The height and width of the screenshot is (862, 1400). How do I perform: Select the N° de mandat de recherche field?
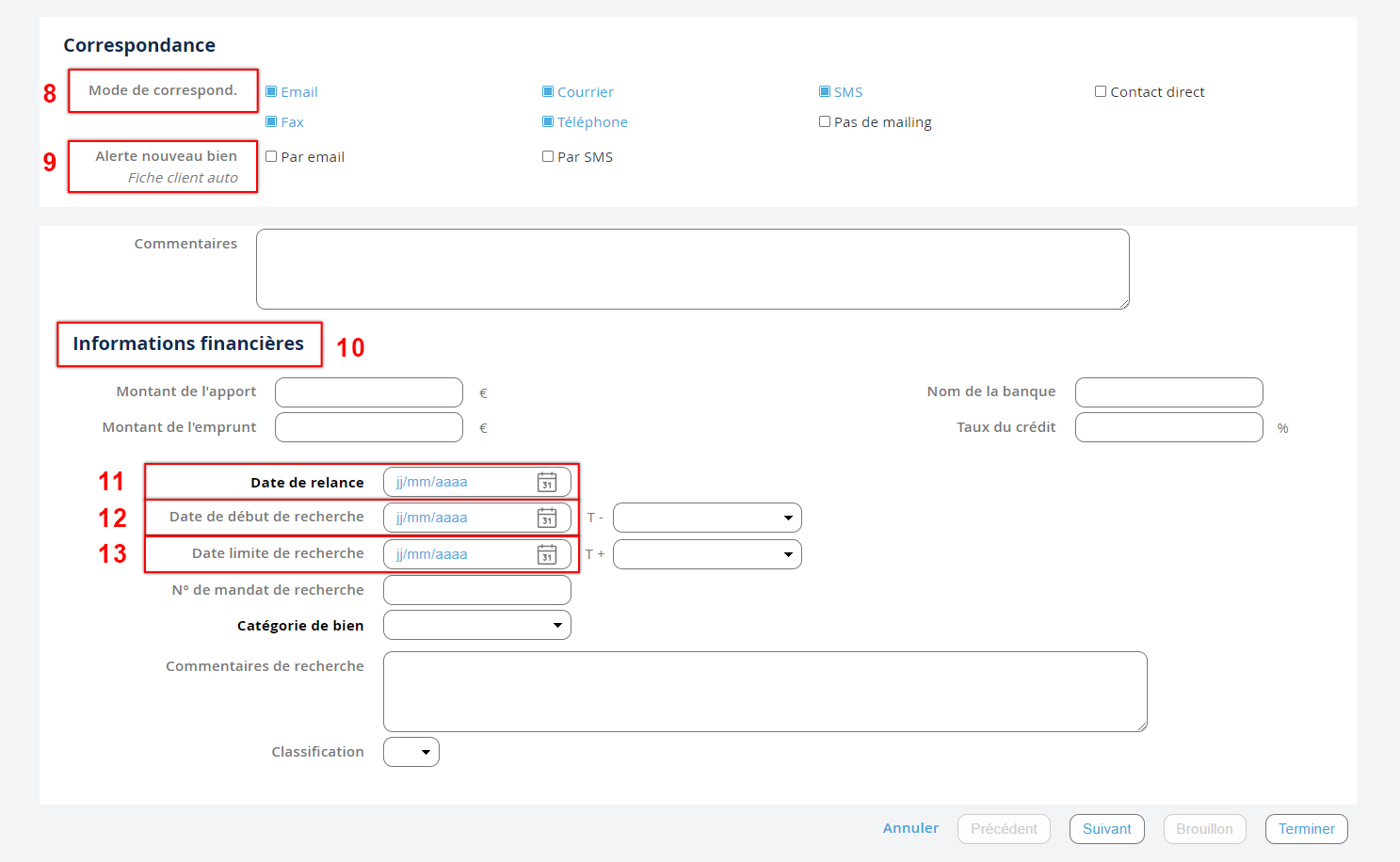(477, 590)
